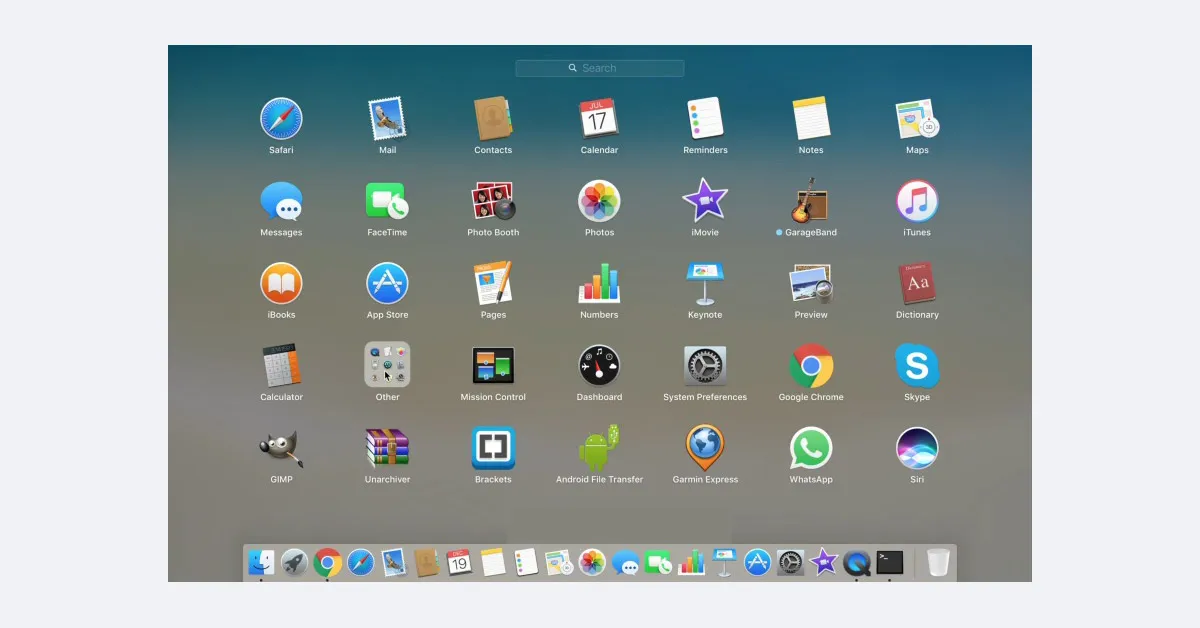Open System Preferences in Launchpad grid

click(705, 366)
